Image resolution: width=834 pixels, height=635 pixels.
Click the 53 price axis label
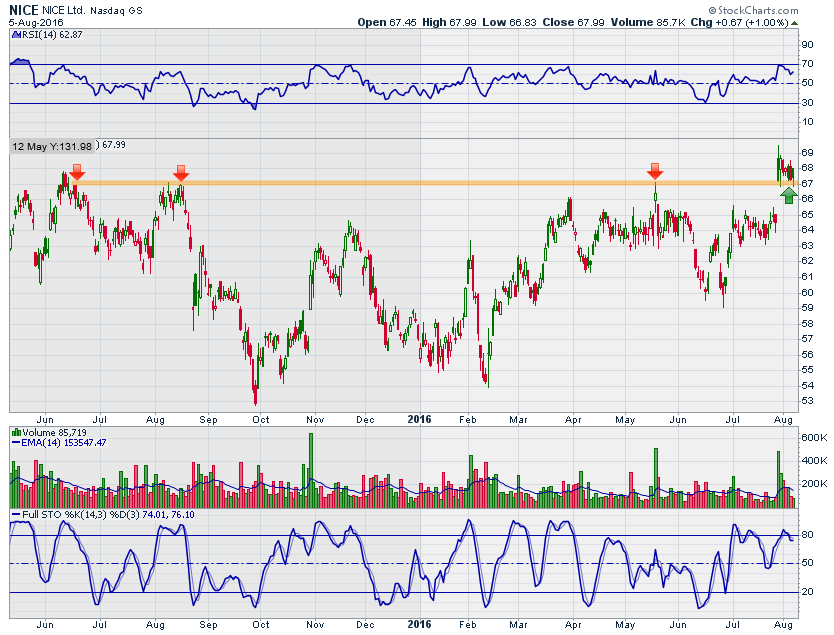(807, 401)
